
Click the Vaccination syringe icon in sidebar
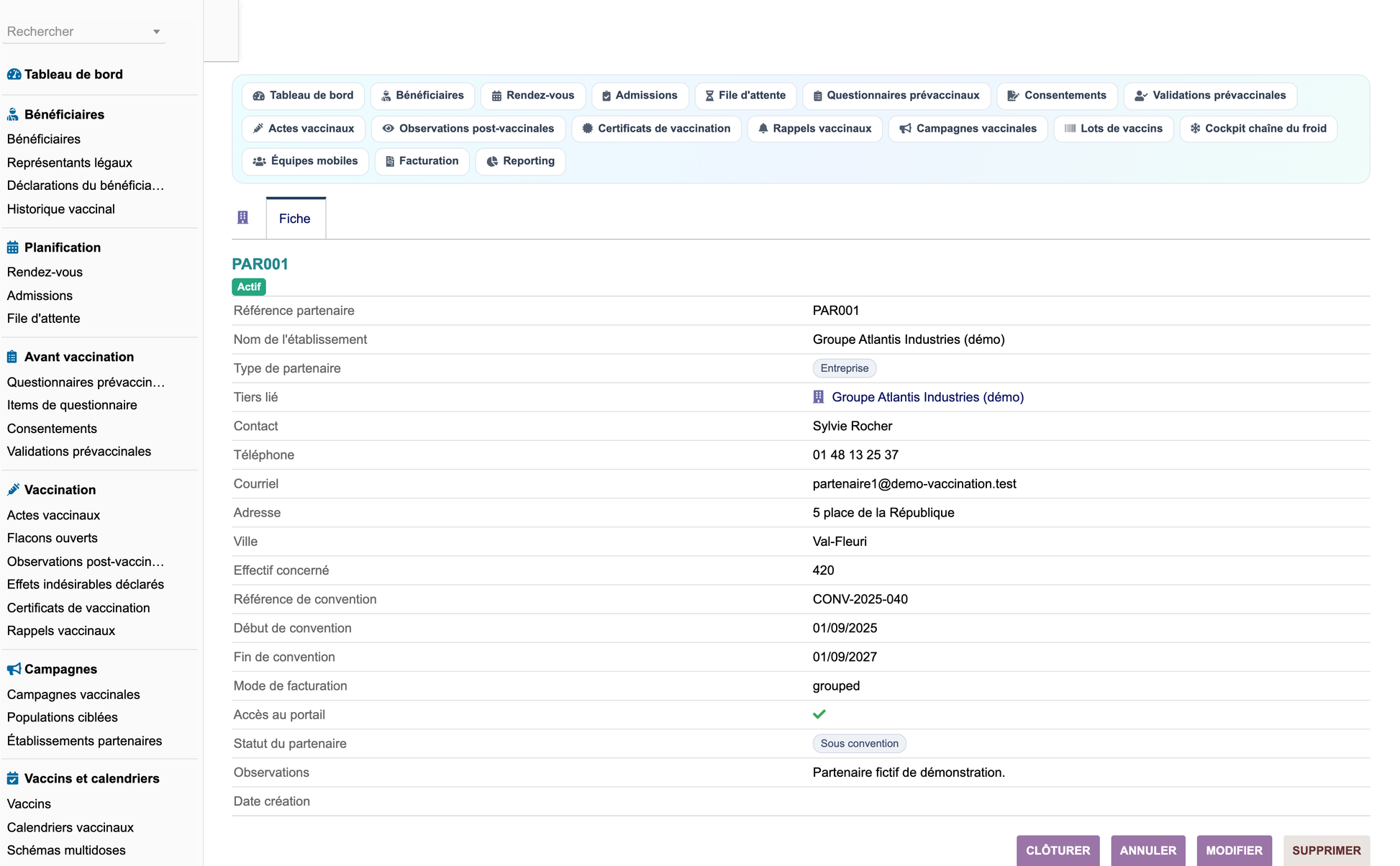(x=13, y=490)
